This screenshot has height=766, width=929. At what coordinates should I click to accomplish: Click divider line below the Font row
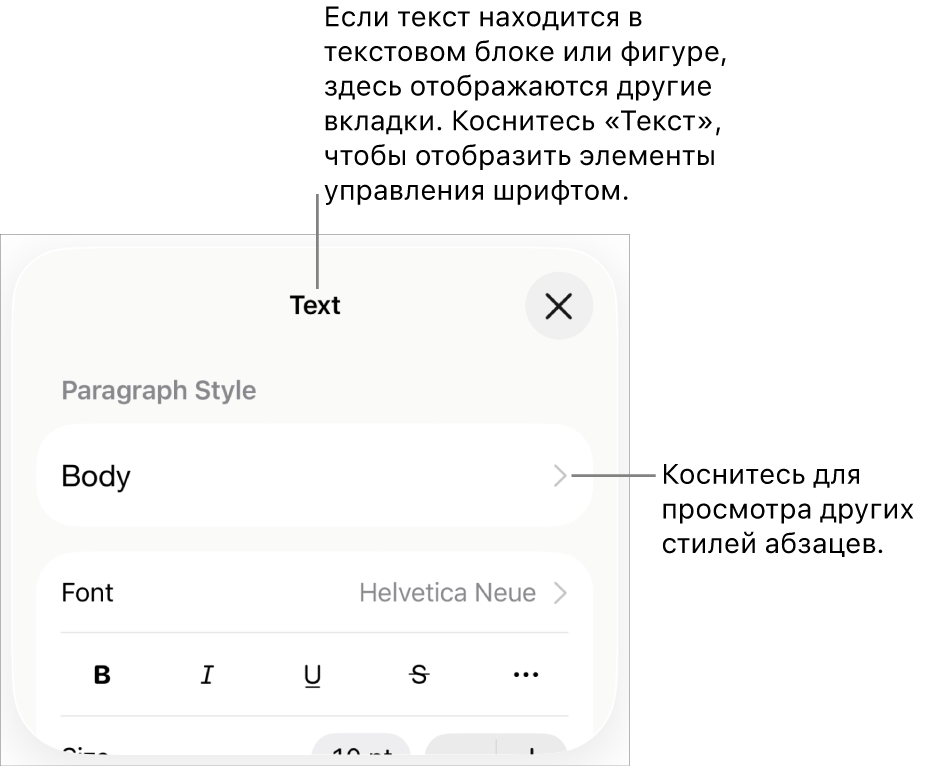[314, 633]
